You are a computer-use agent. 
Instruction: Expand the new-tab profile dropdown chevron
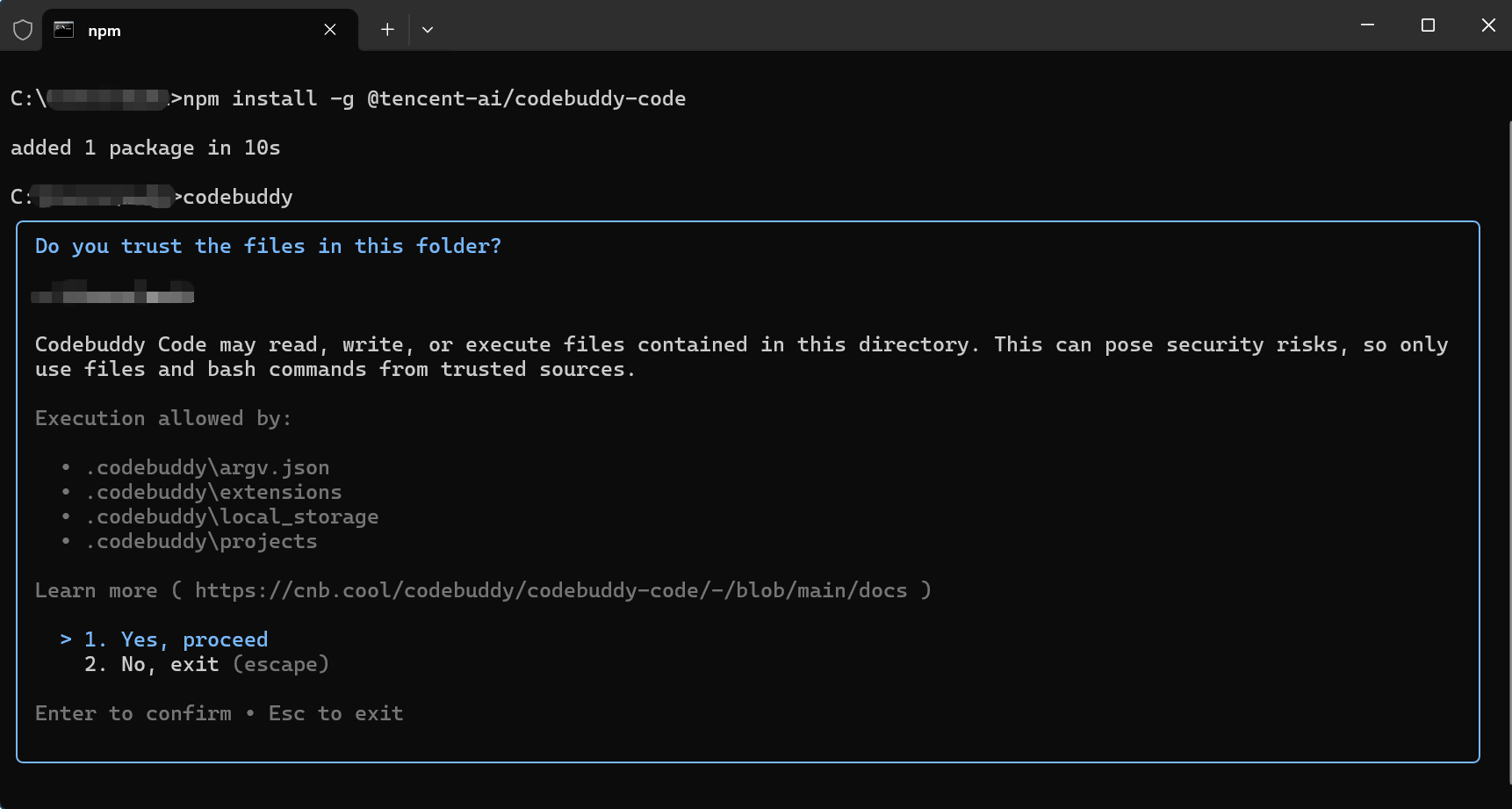(428, 30)
